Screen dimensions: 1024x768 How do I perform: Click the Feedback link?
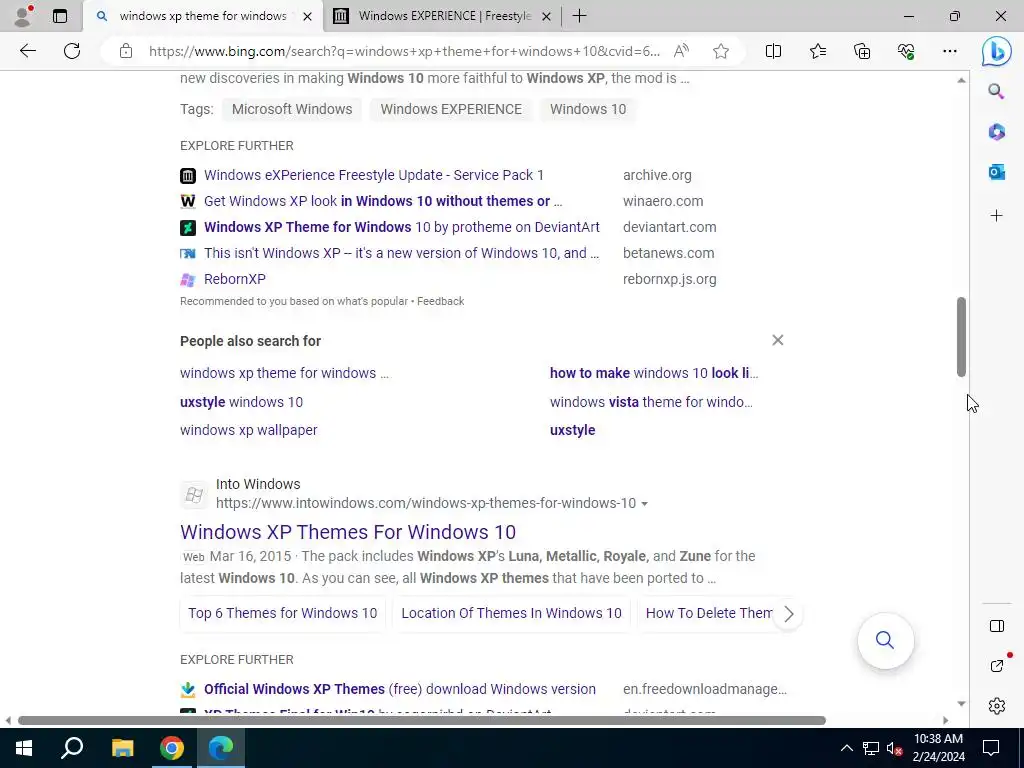(440, 301)
